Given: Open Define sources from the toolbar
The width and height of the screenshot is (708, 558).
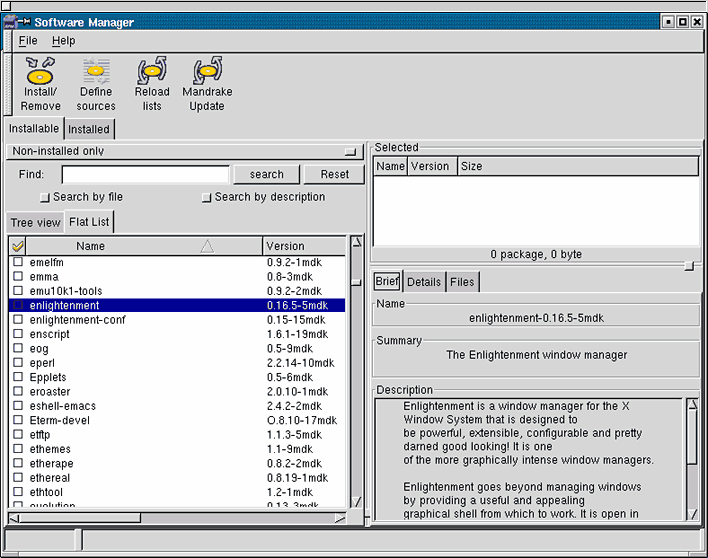Looking at the screenshot, I should click(96, 84).
